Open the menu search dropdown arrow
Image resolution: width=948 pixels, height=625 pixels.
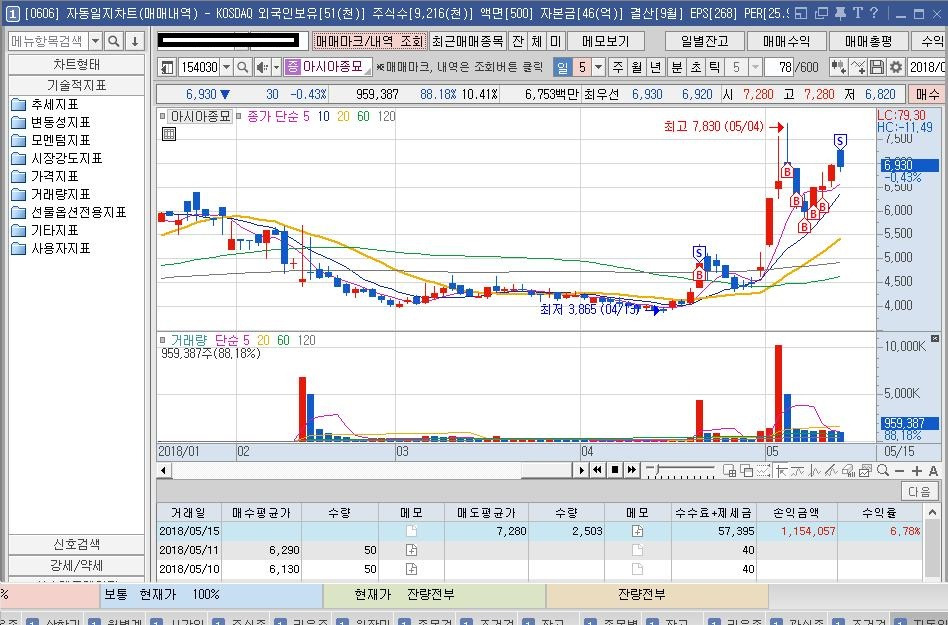tap(96, 41)
